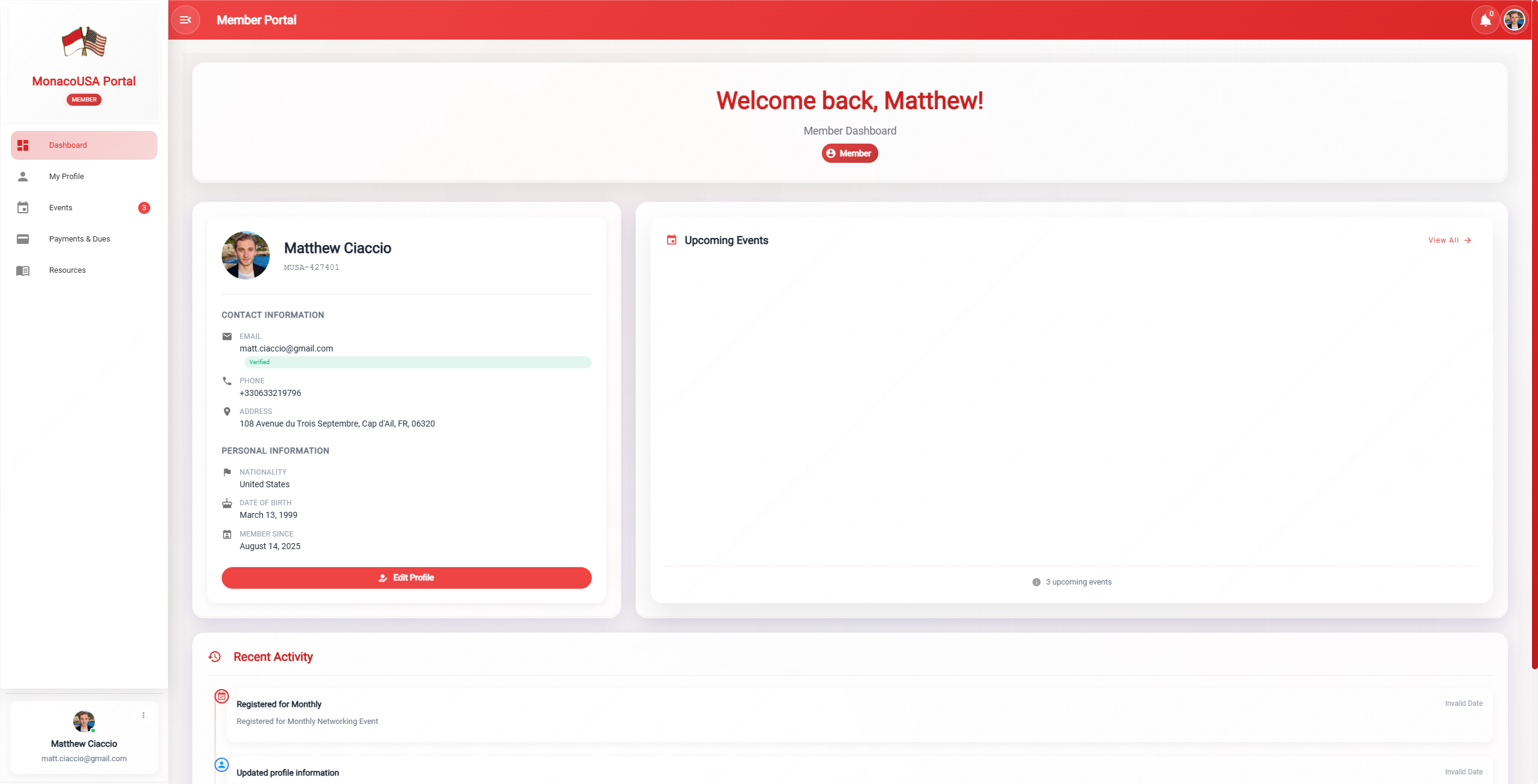Click Matthew Ciaccio's profile photo in the profile card
The width and height of the screenshot is (1538, 784).
[x=246, y=255]
